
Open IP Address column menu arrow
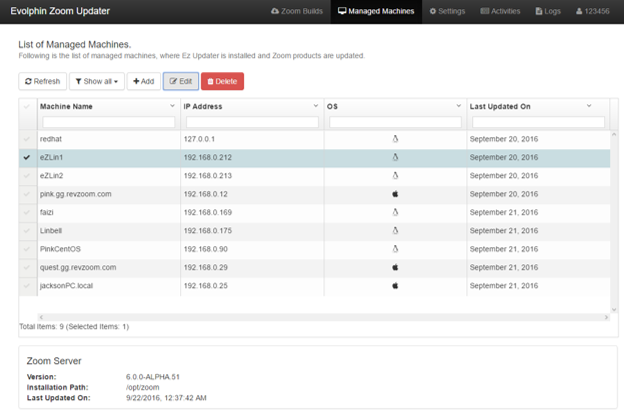(316, 106)
